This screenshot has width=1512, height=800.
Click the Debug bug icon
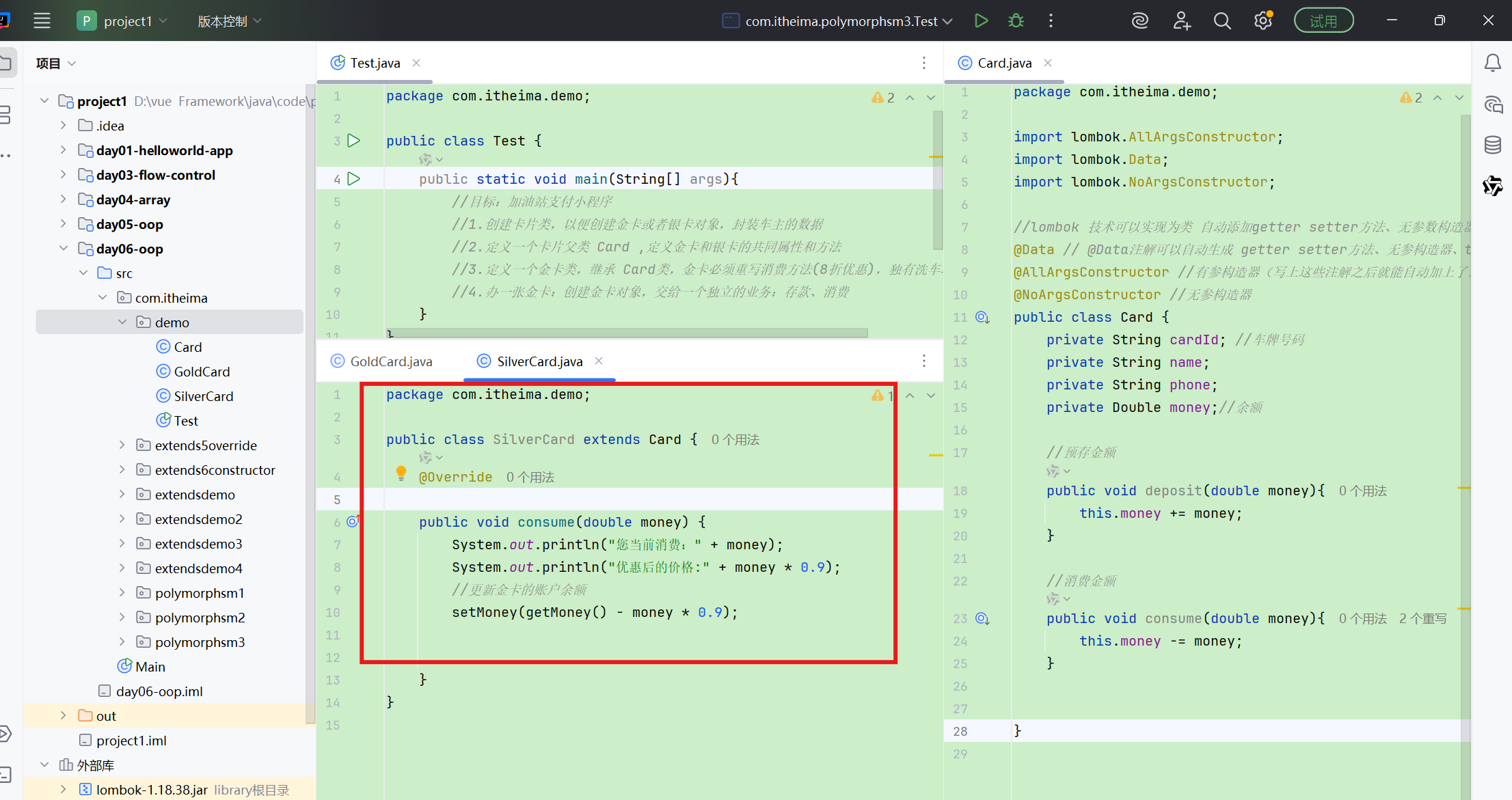(x=1016, y=20)
